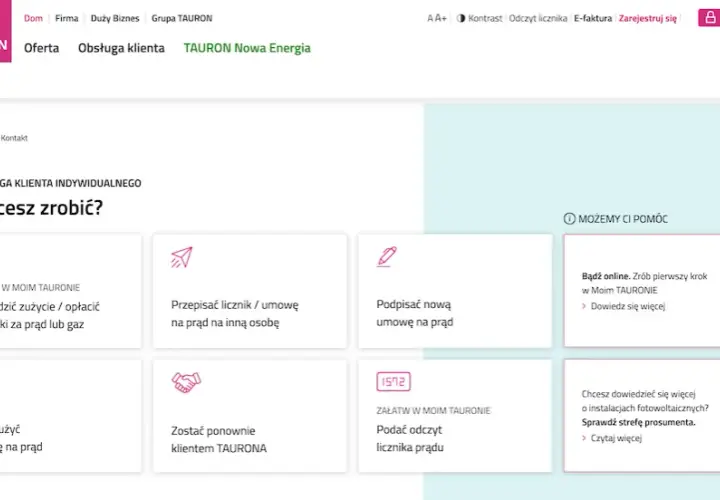This screenshot has height=500, width=720.
Task: Click the pen signing icon
Action: (x=387, y=257)
